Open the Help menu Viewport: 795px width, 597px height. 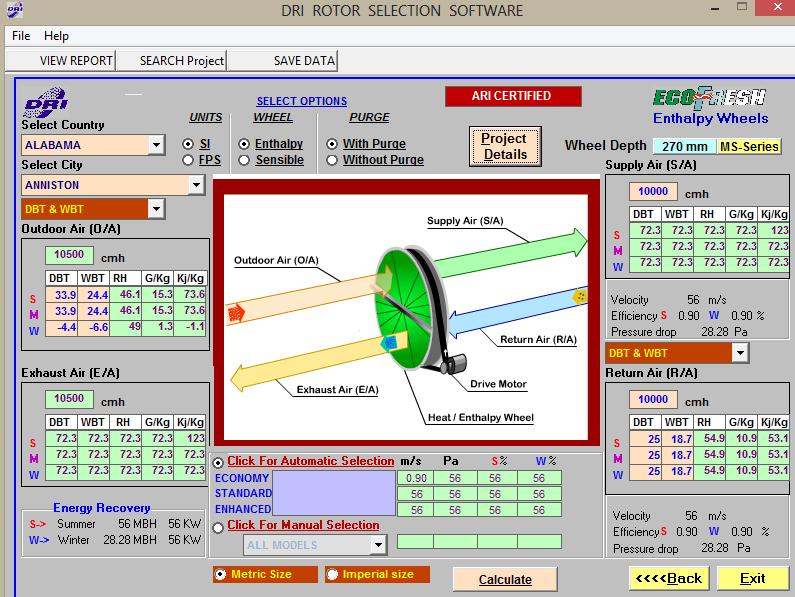(x=56, y=36)
